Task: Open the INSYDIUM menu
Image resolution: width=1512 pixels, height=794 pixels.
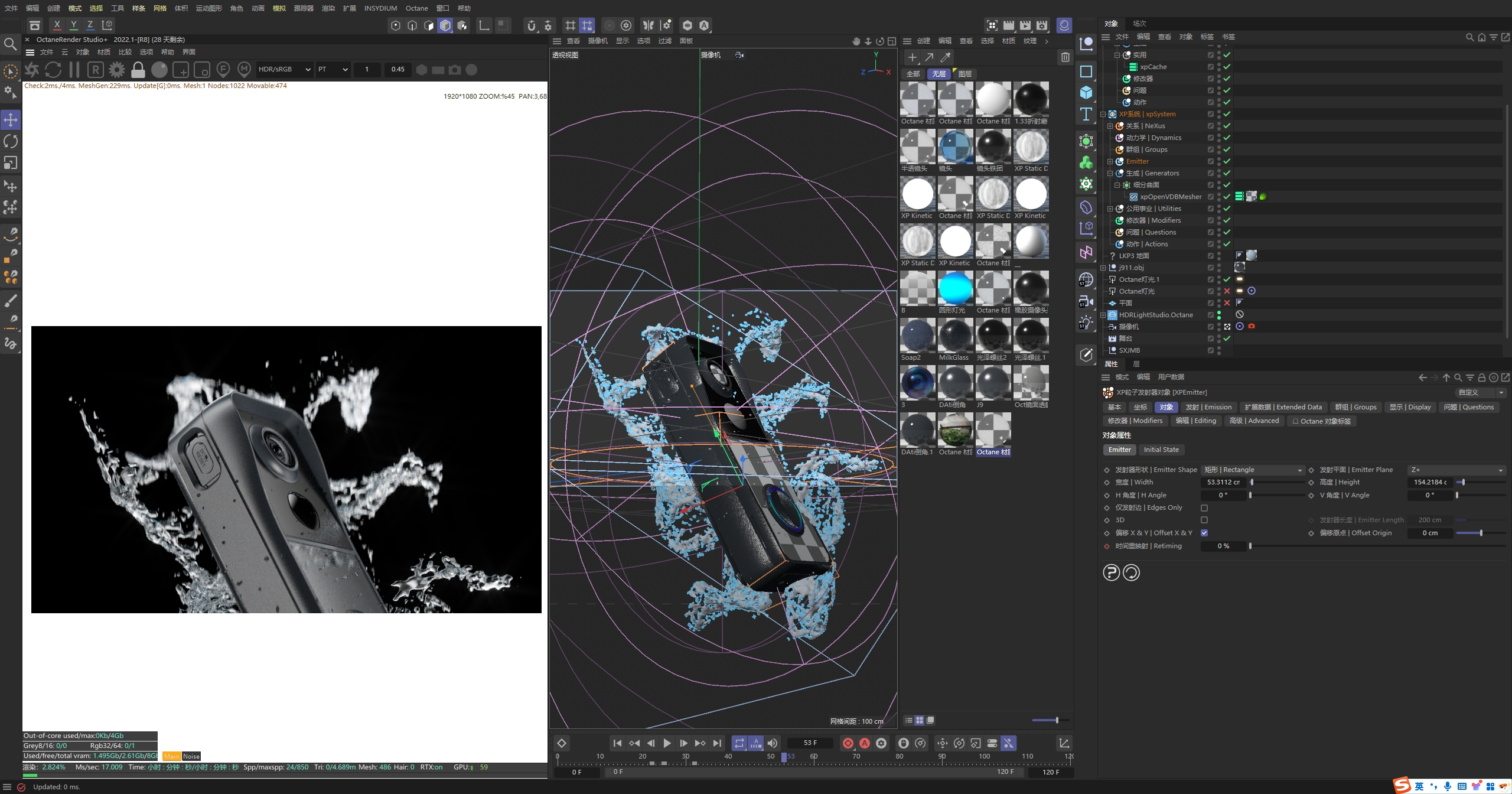Action: (x=380, y=8)
